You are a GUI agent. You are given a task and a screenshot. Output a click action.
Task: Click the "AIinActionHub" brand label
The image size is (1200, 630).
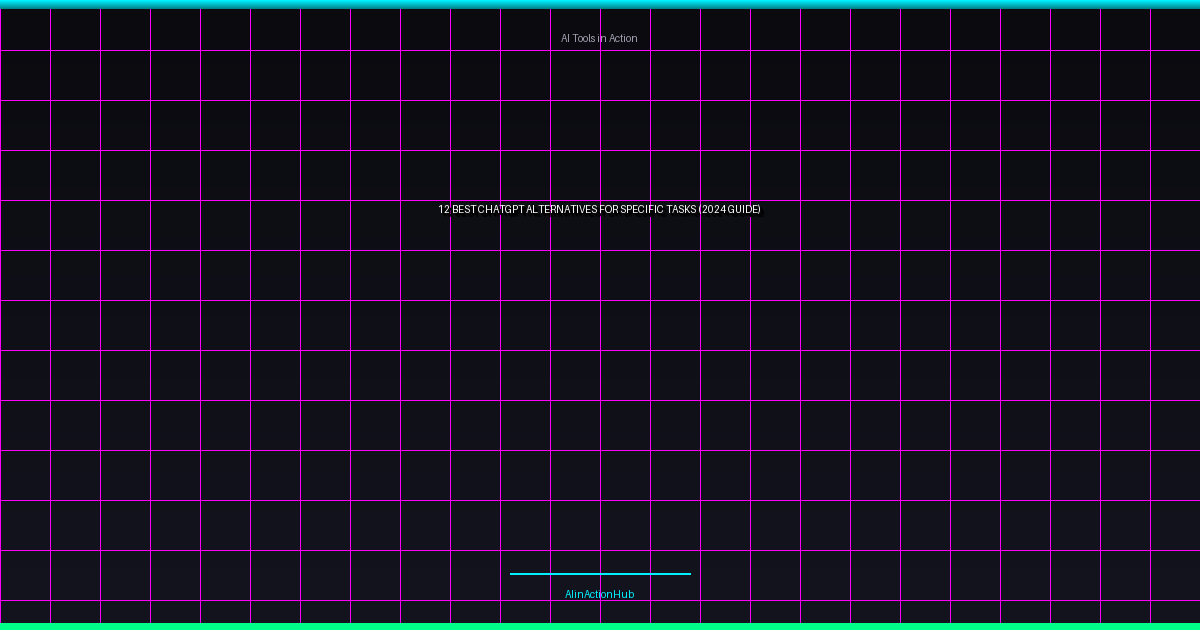(x=599, y=594)
